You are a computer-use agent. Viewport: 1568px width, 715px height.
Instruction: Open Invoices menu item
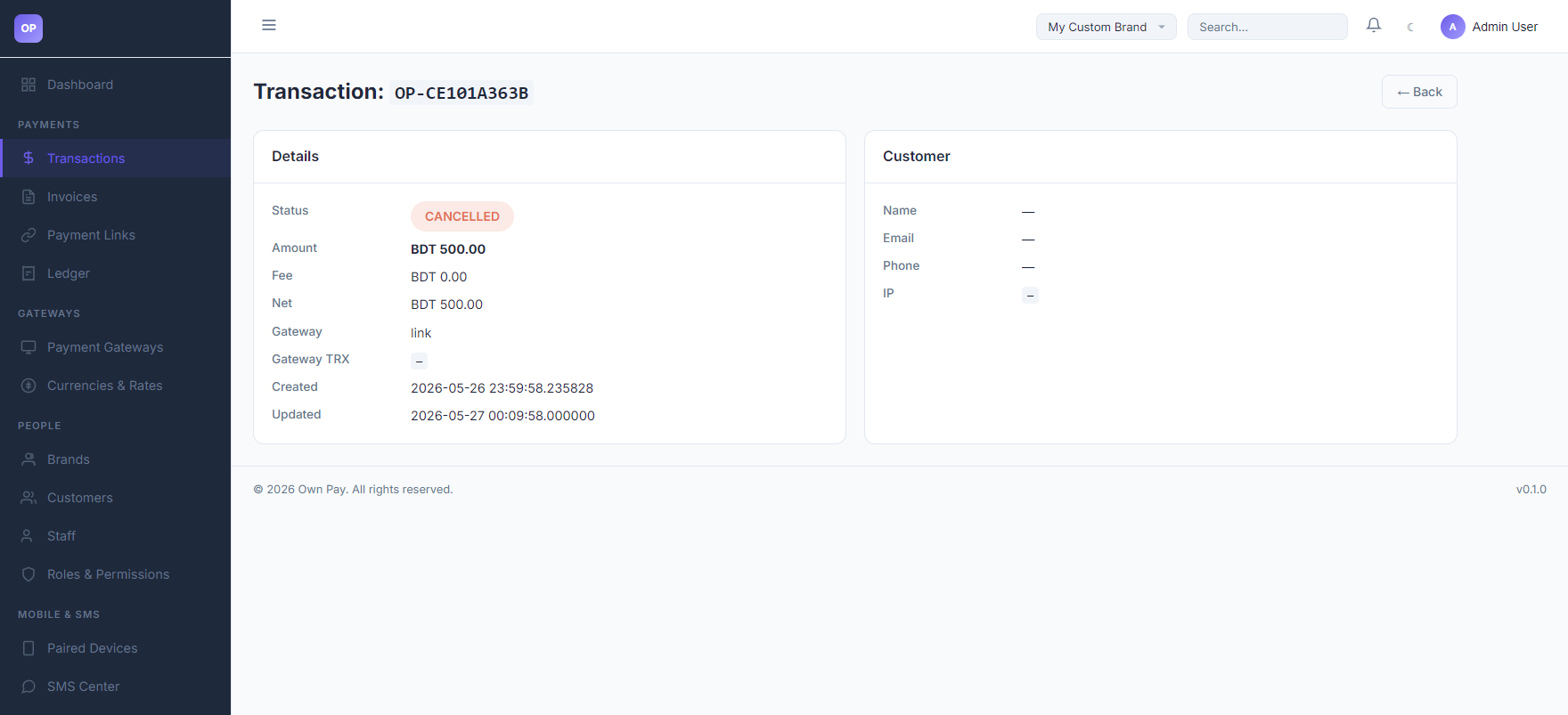click(x=115, y=197)
